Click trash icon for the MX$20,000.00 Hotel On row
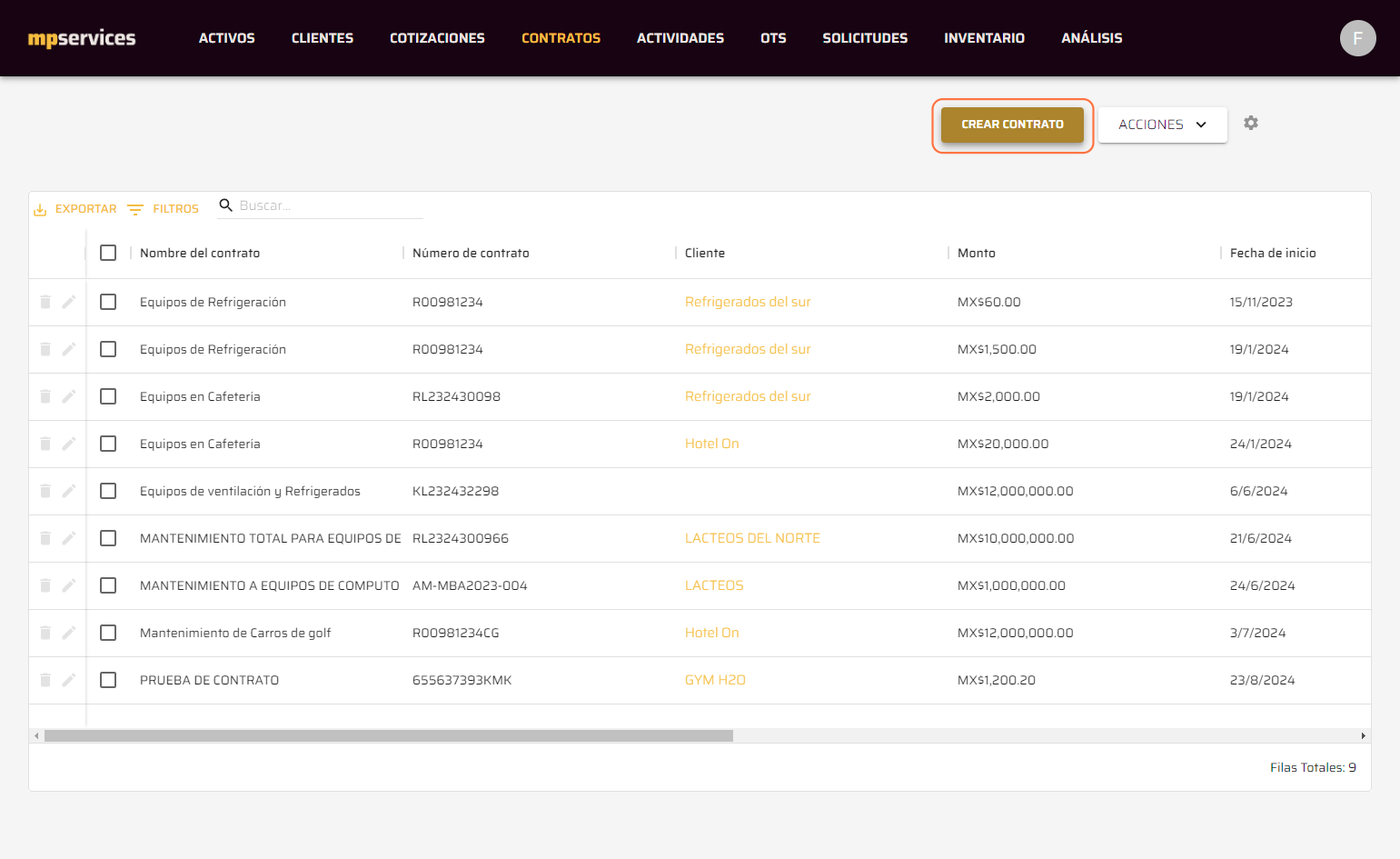1400x859 pixels. pyautogui.click(x=45, y=444)
